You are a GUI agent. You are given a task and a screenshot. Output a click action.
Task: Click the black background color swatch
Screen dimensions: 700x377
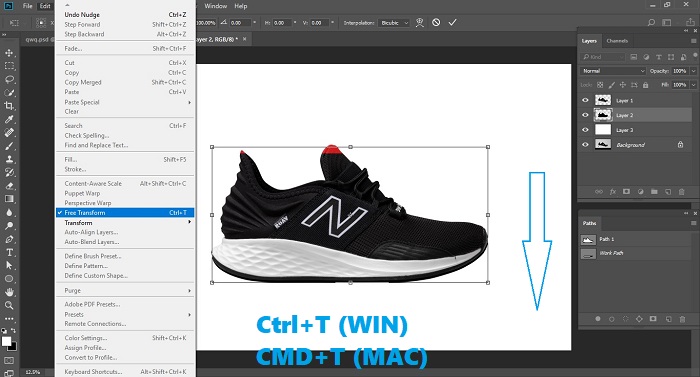(13, 347)
